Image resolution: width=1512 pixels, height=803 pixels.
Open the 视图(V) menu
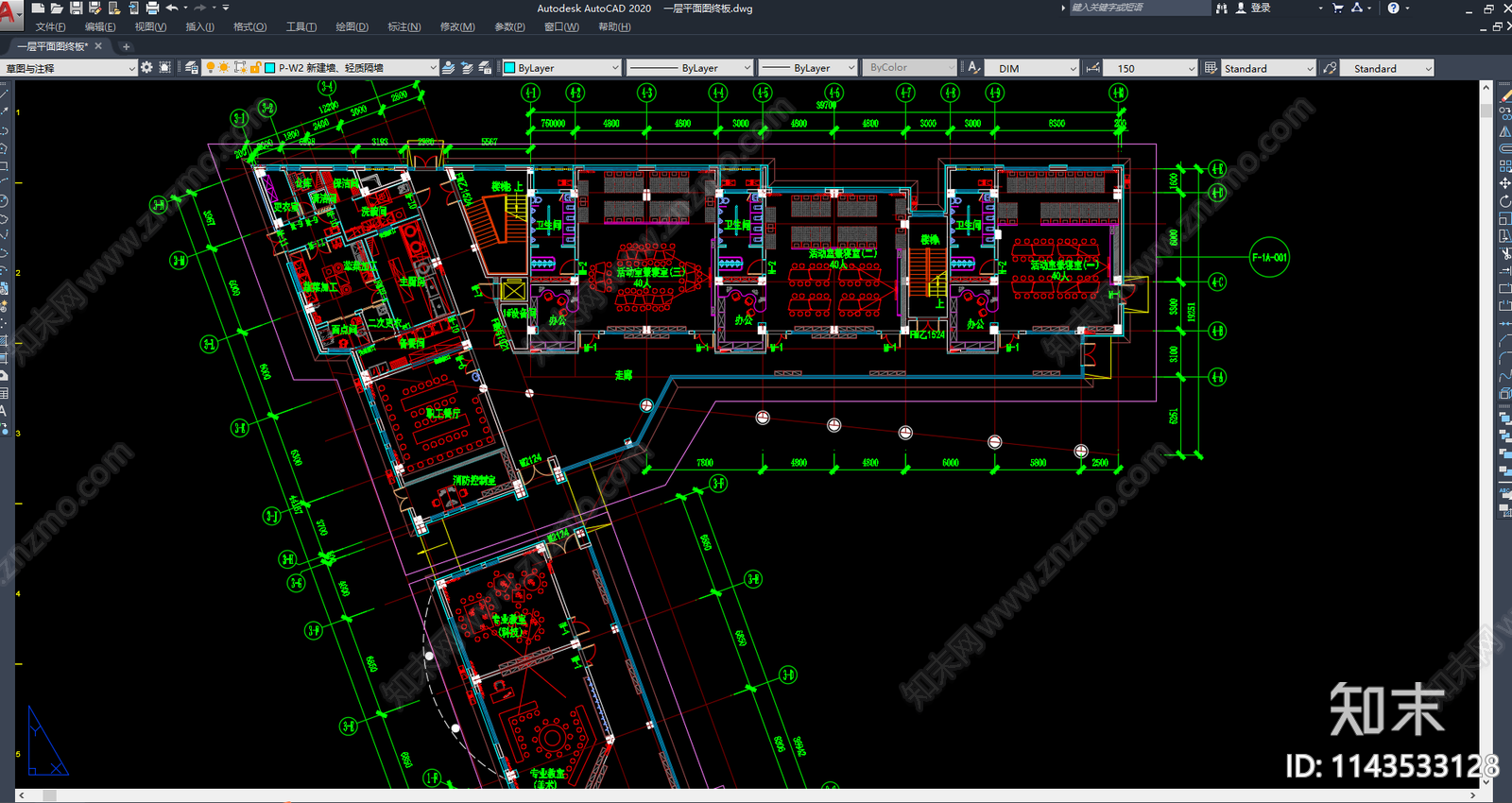click(150, 26)
